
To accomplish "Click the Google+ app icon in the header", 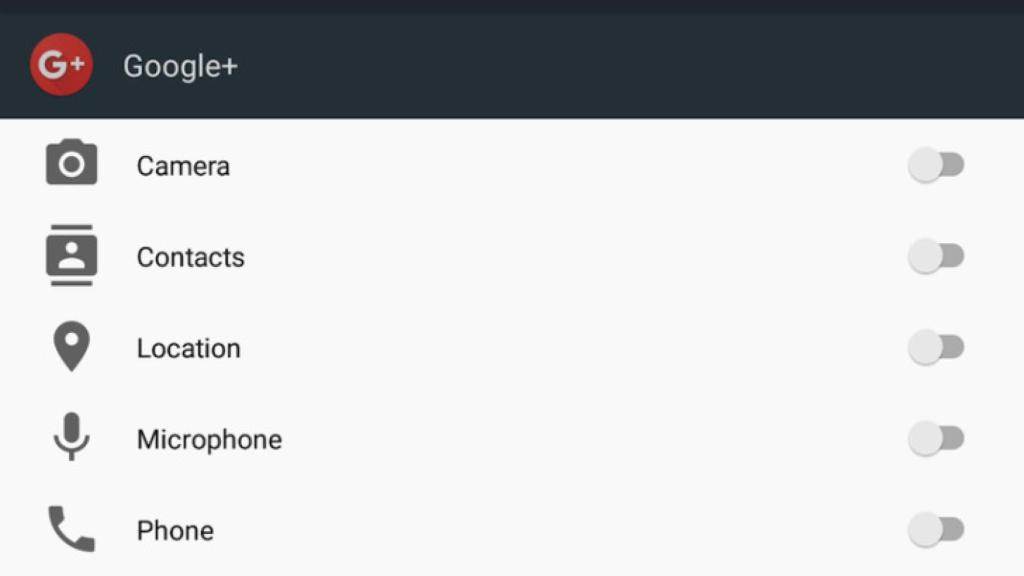I will (x=60, y=65).
